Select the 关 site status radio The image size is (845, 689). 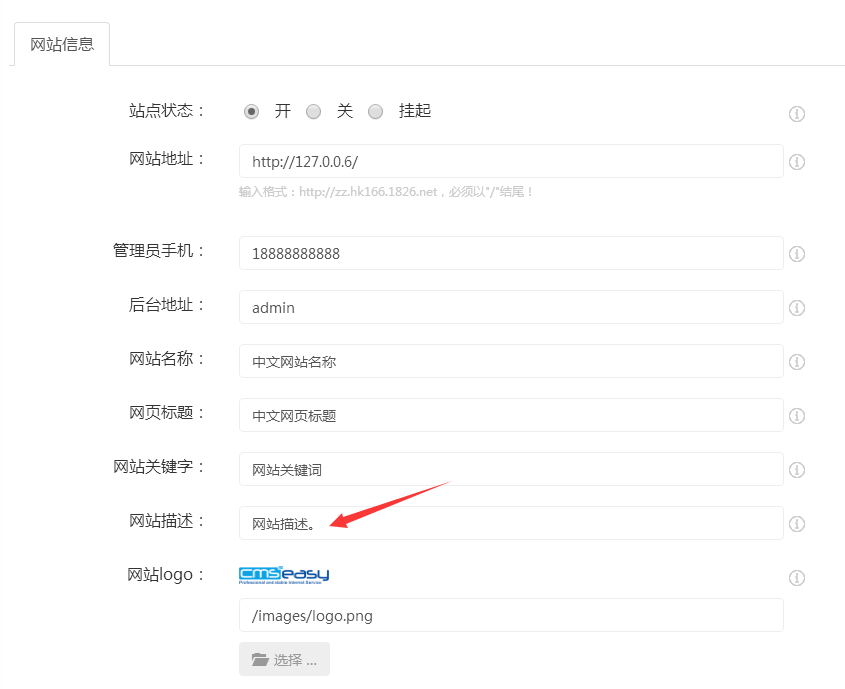pos(314,112)
